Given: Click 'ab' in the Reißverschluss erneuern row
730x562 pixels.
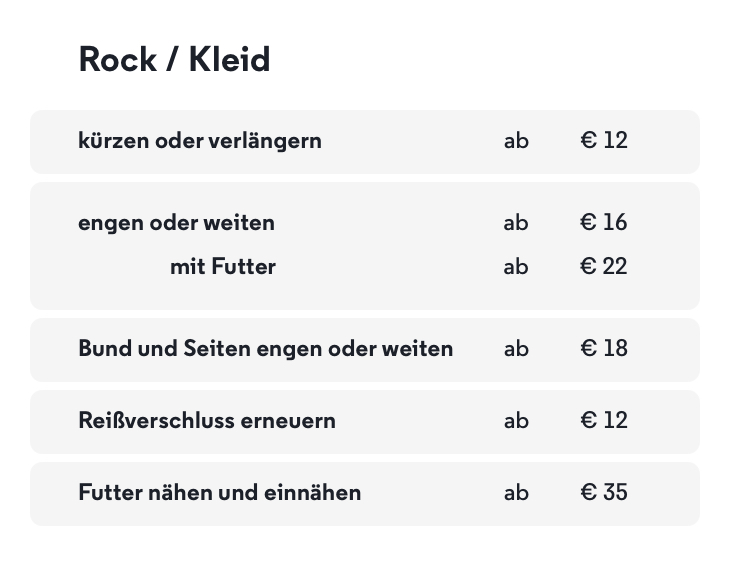Looking at the screenshot, I should (x=516, y=422).
